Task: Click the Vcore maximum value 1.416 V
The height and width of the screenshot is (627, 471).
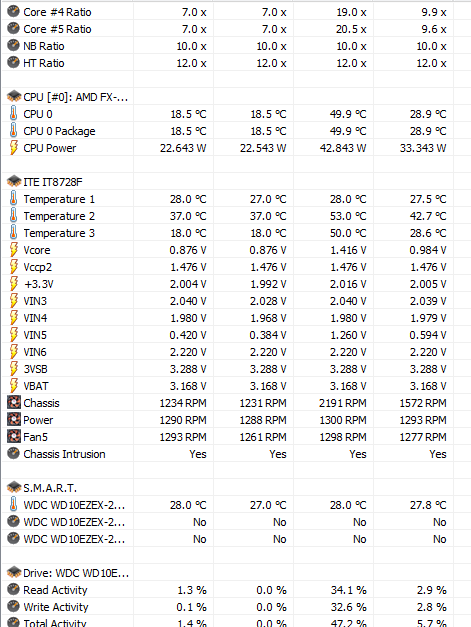Action: [348, 250]
